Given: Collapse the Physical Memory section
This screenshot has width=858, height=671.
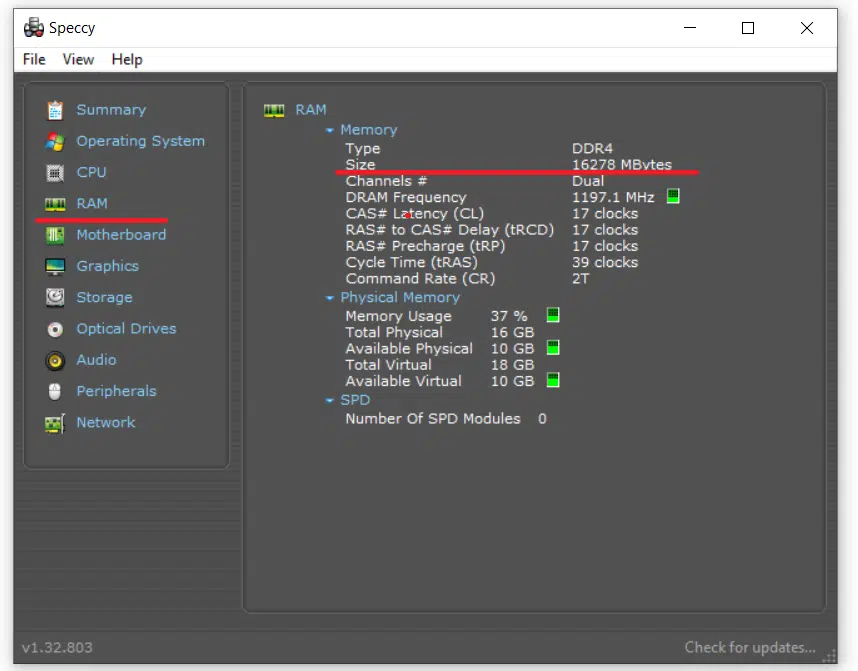Looking at the screenshot, I should [x=329, y=298].
